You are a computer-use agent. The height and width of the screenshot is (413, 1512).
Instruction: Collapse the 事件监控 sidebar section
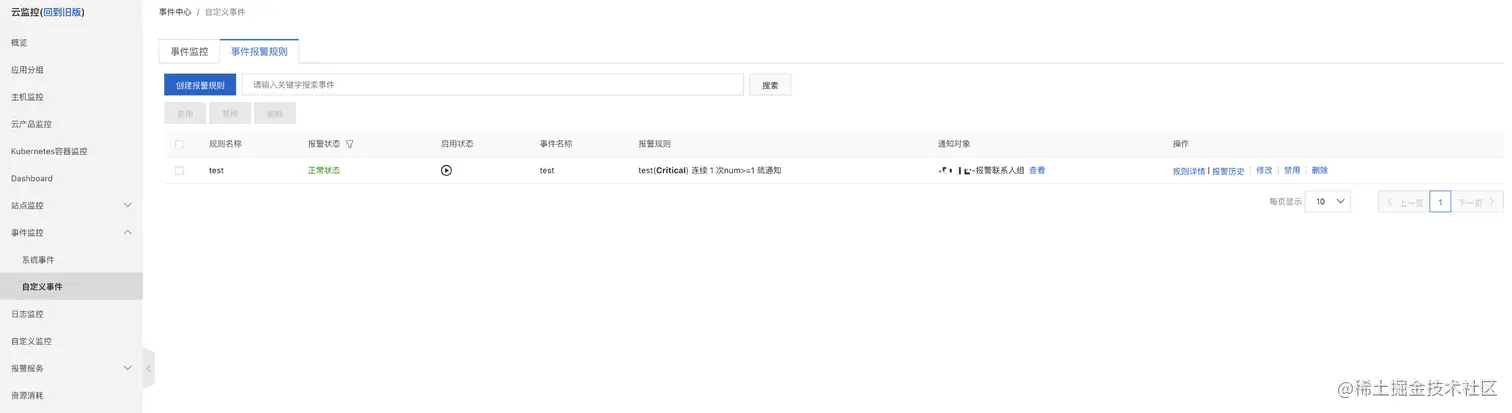(x=127, y=232)
